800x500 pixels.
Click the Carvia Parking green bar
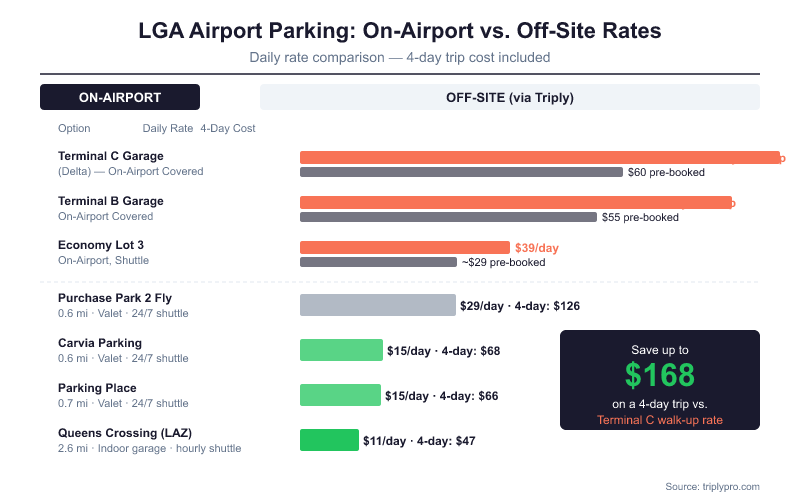341,350
